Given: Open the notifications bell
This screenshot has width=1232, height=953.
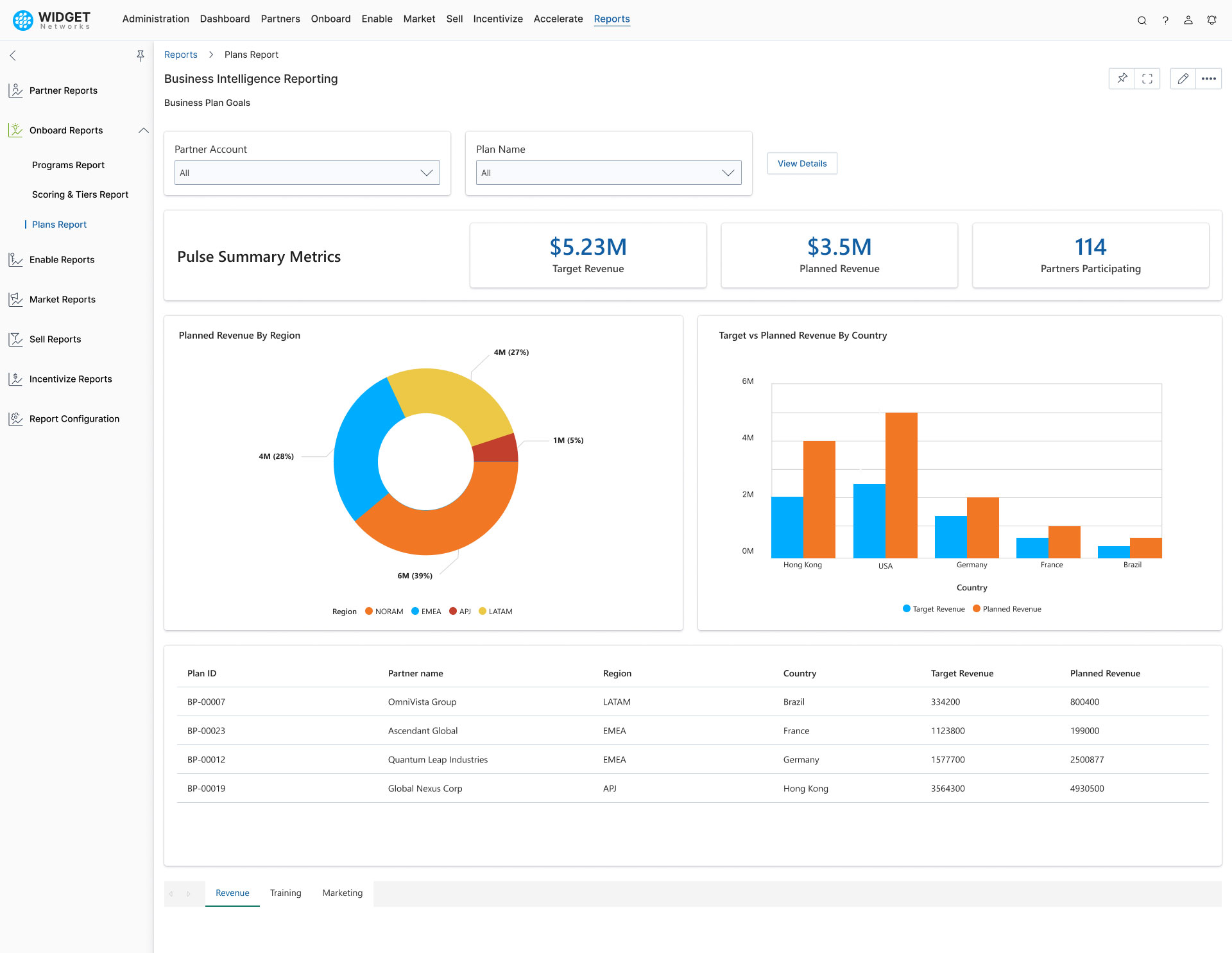Looking at the screenshot, I should [1211, 20].
